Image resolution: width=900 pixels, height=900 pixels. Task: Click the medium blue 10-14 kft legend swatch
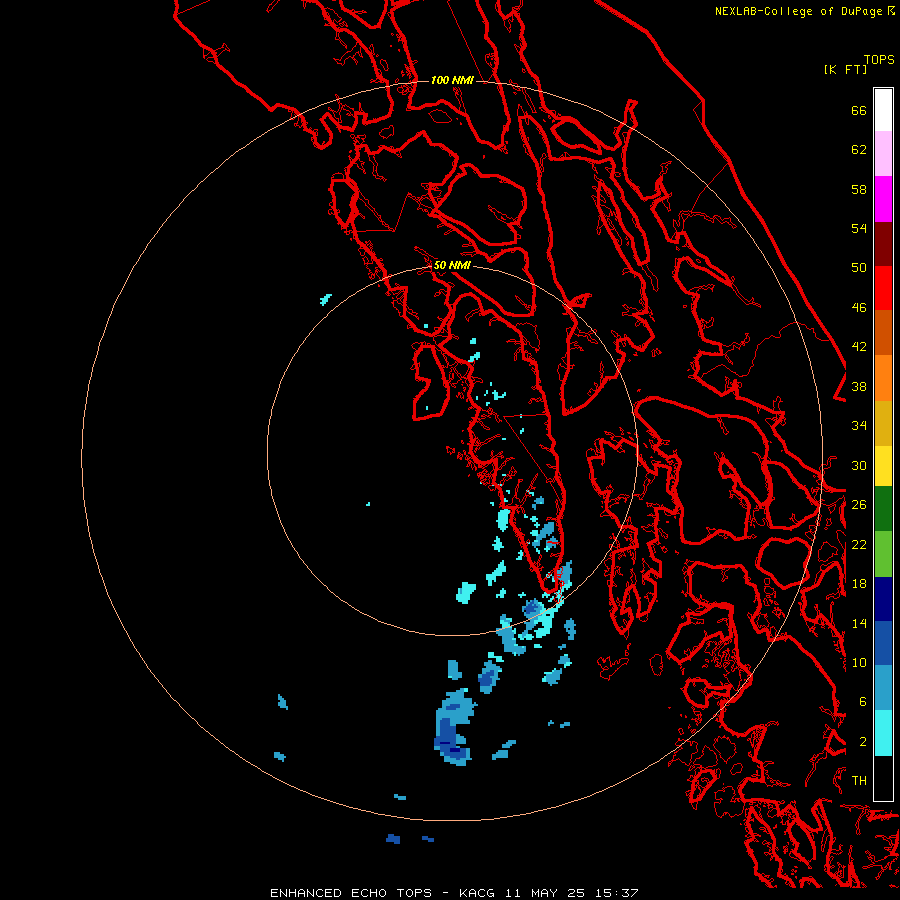[883, 643]
